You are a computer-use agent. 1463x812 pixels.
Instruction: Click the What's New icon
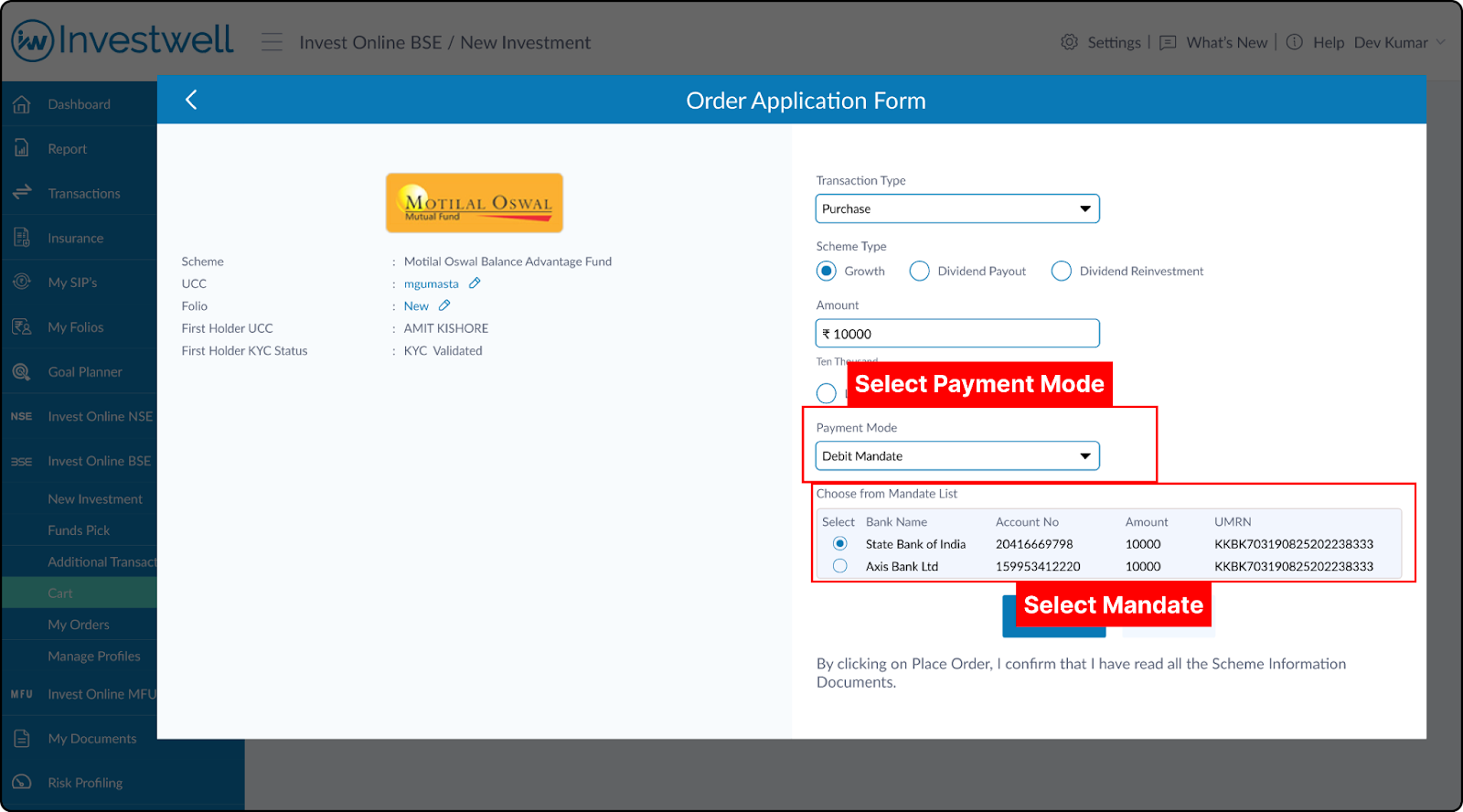coord(1168,43)
